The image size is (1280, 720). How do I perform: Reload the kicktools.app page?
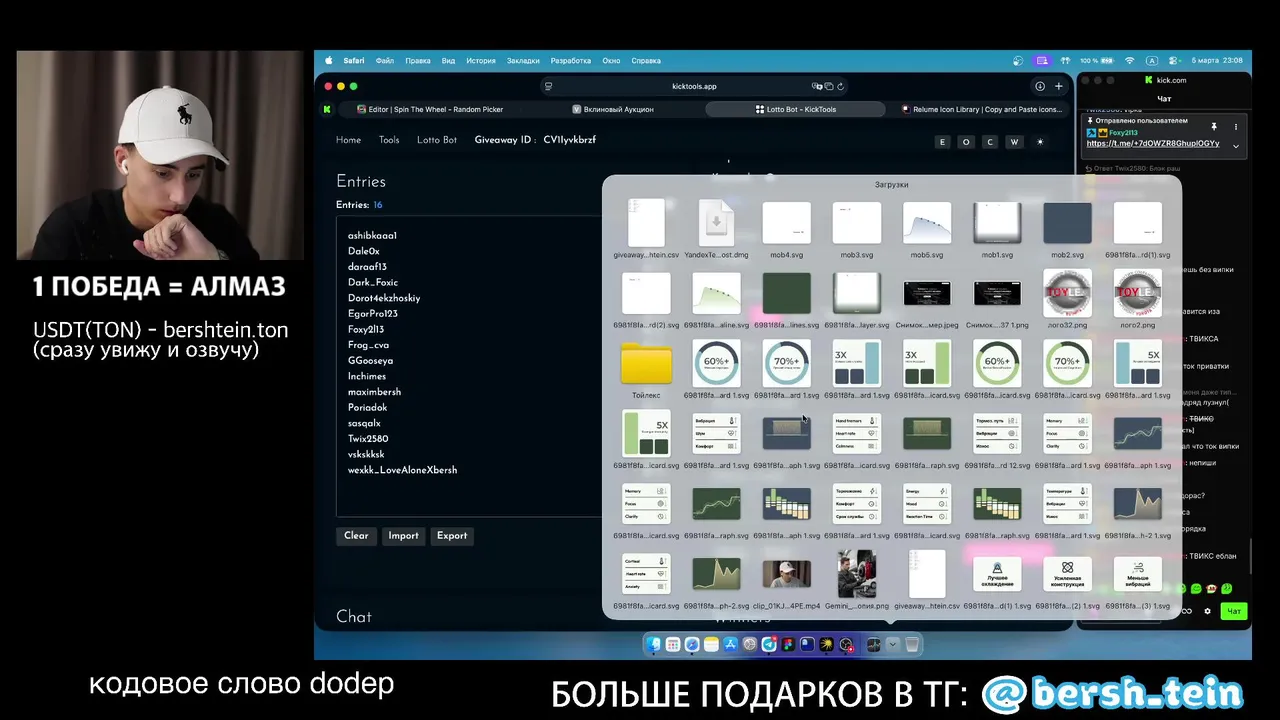tap(841, 86)
